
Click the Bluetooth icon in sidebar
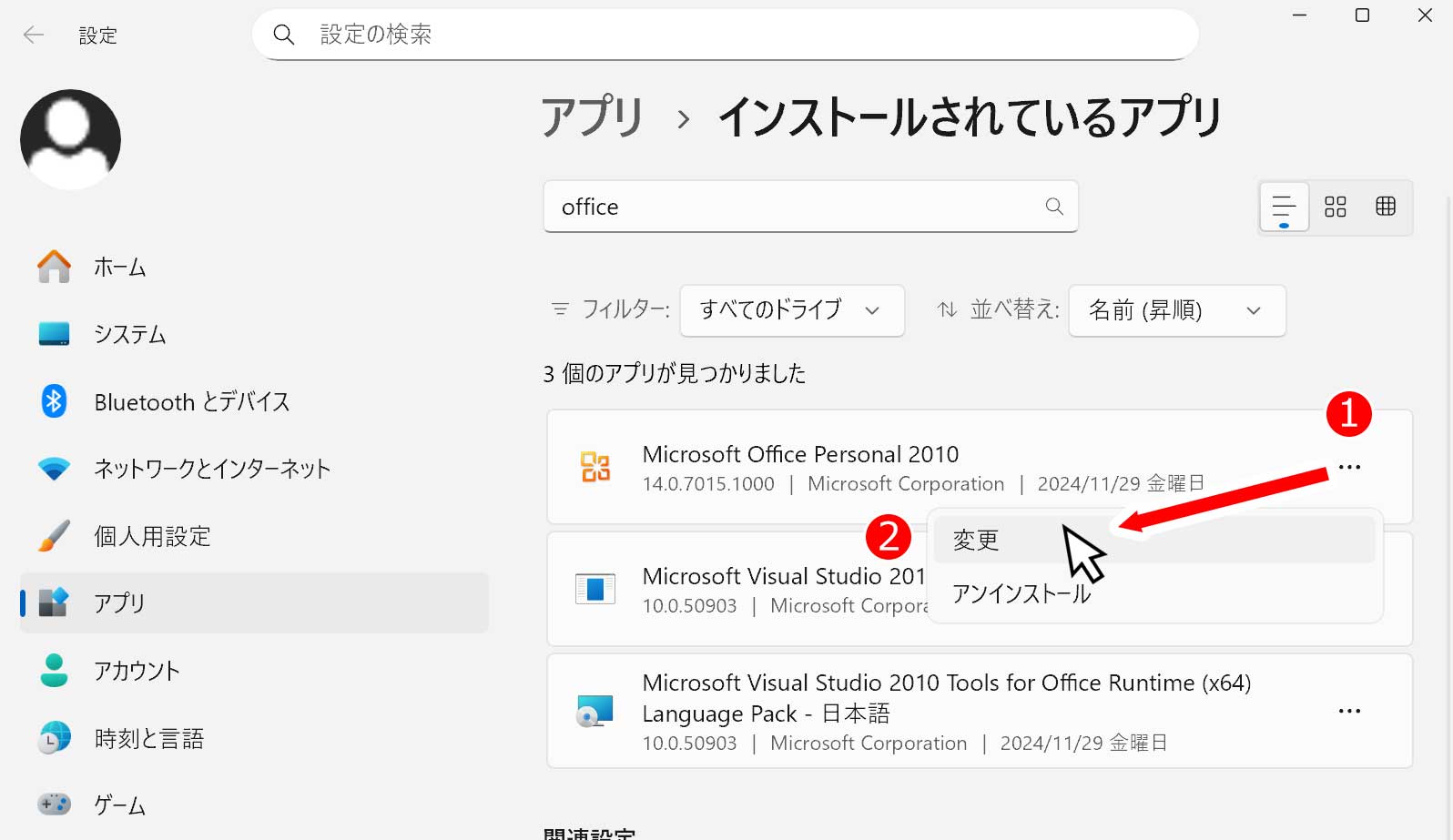click(54, 401)
